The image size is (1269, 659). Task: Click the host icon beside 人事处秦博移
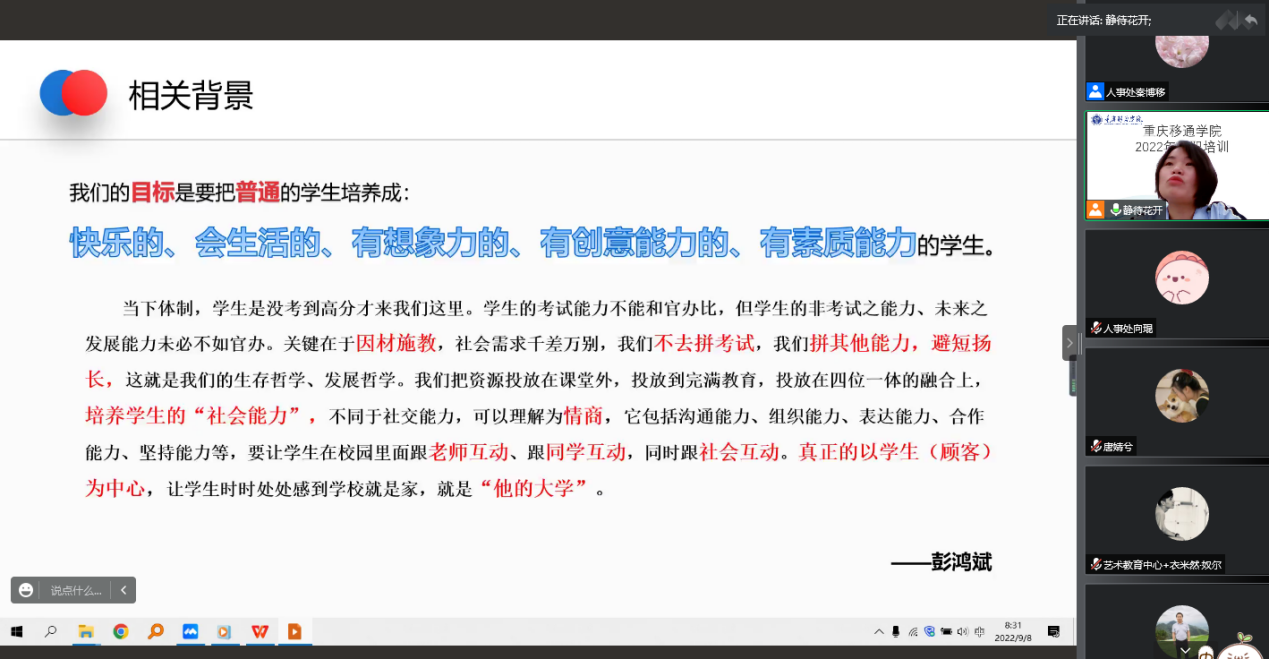[x=1095, y=92]
